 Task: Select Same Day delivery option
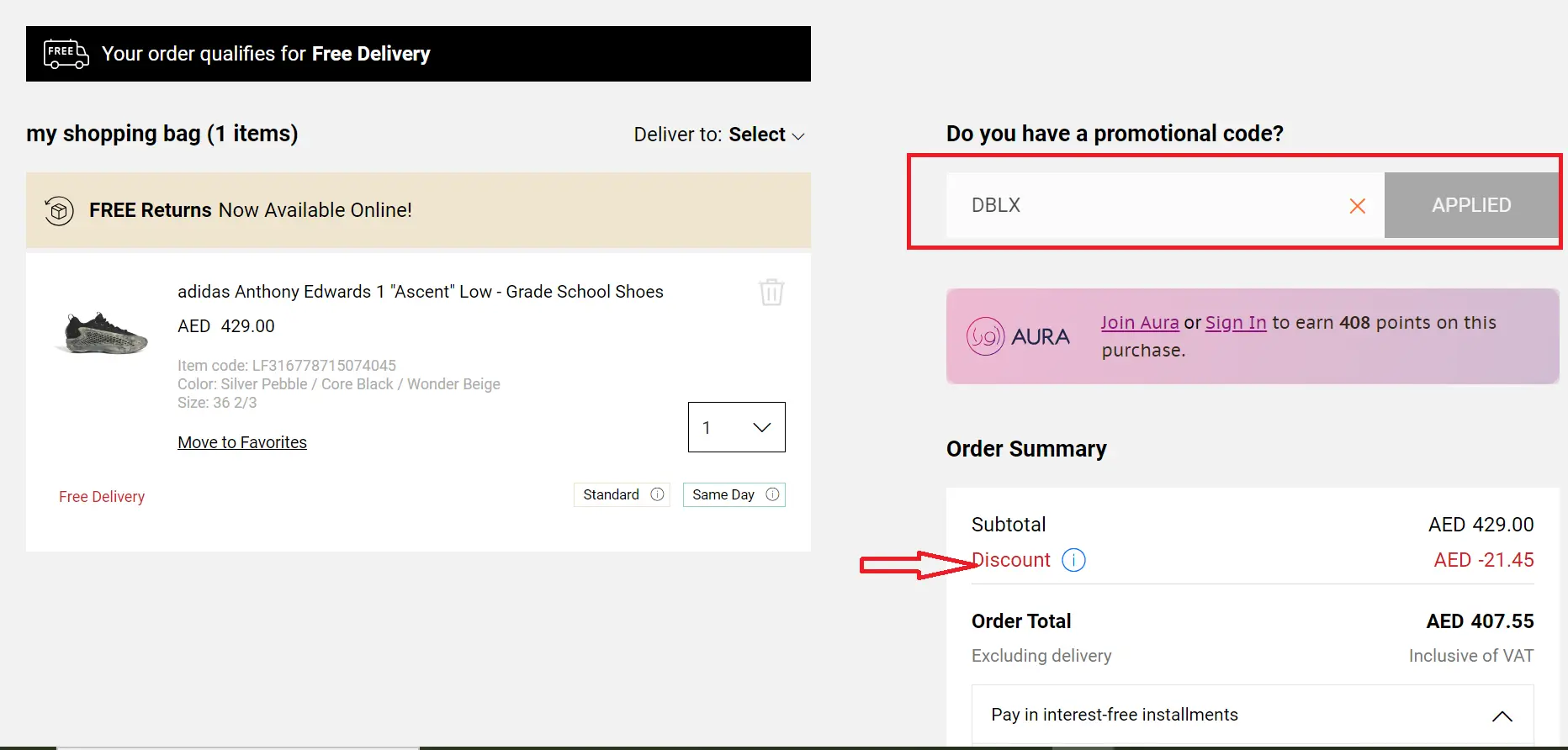(x=723, y=494)
